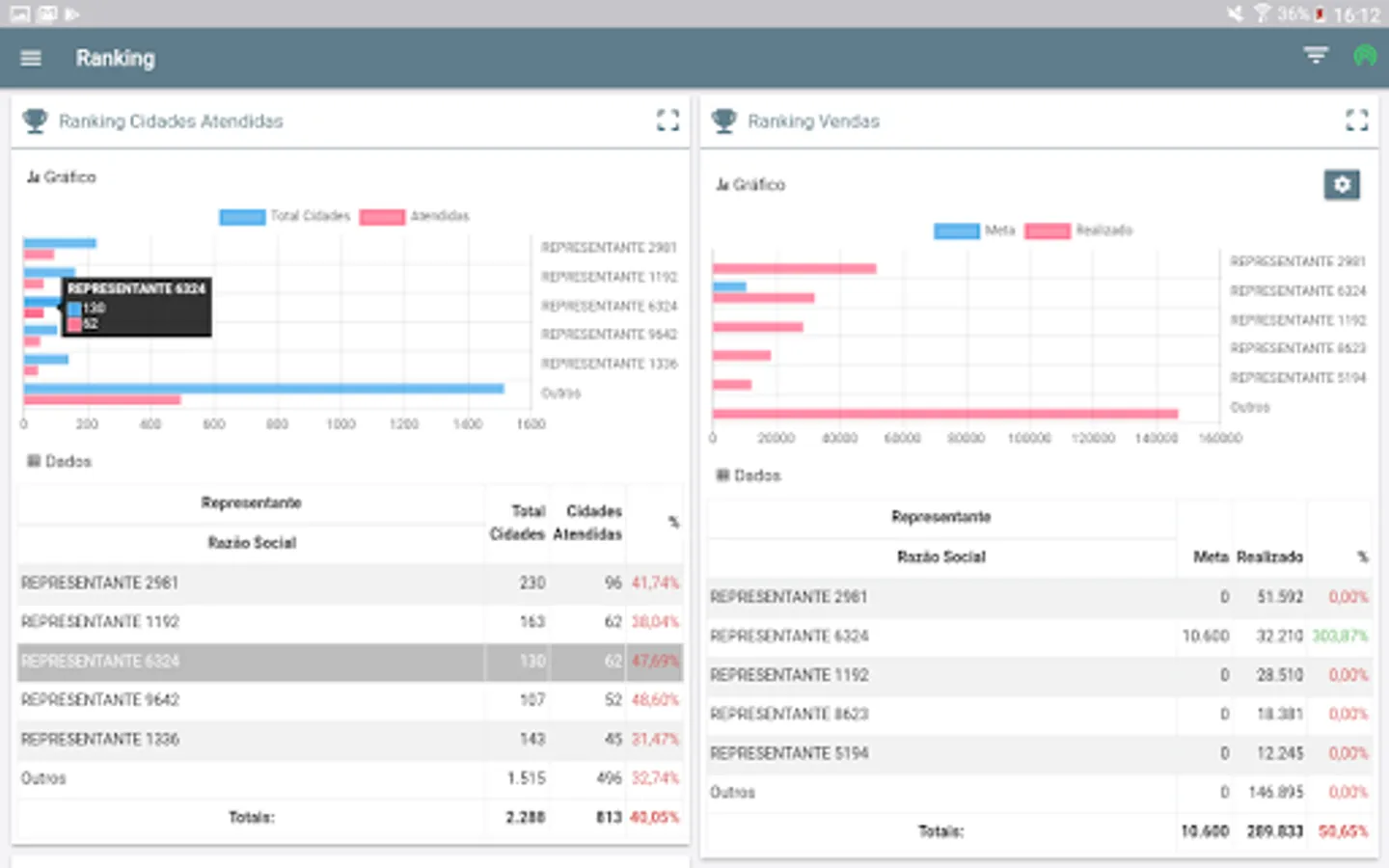Click pink REPRESENTANTE 5194 bar in Vendas chart
The image size is (1389, 868).
coord(732,385)
